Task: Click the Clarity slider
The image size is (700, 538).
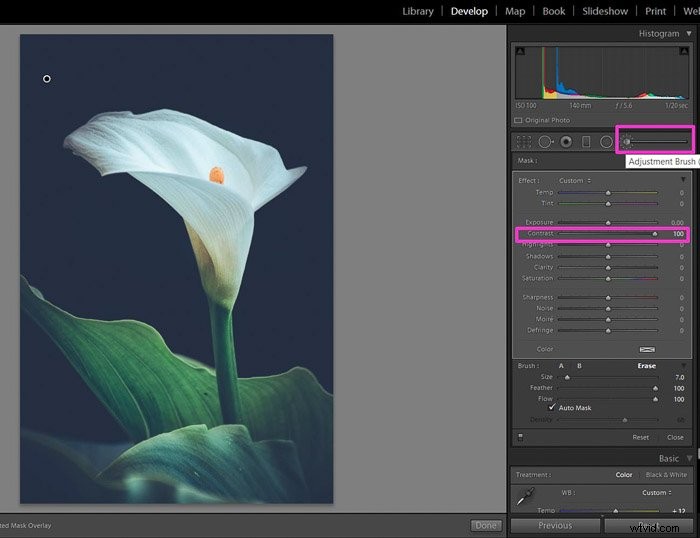Action: [x=608, y=268]
